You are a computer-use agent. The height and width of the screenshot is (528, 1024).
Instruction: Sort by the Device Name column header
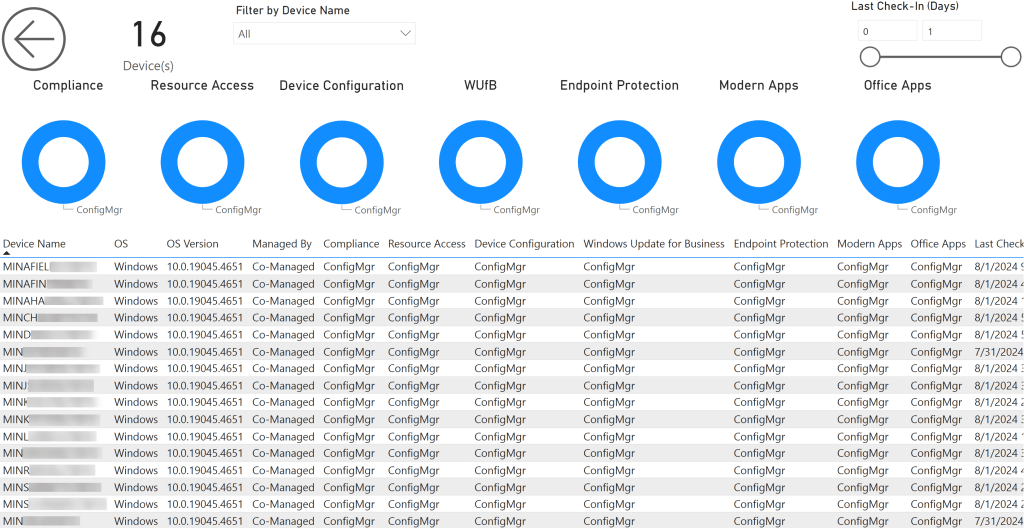click(34, 244)
